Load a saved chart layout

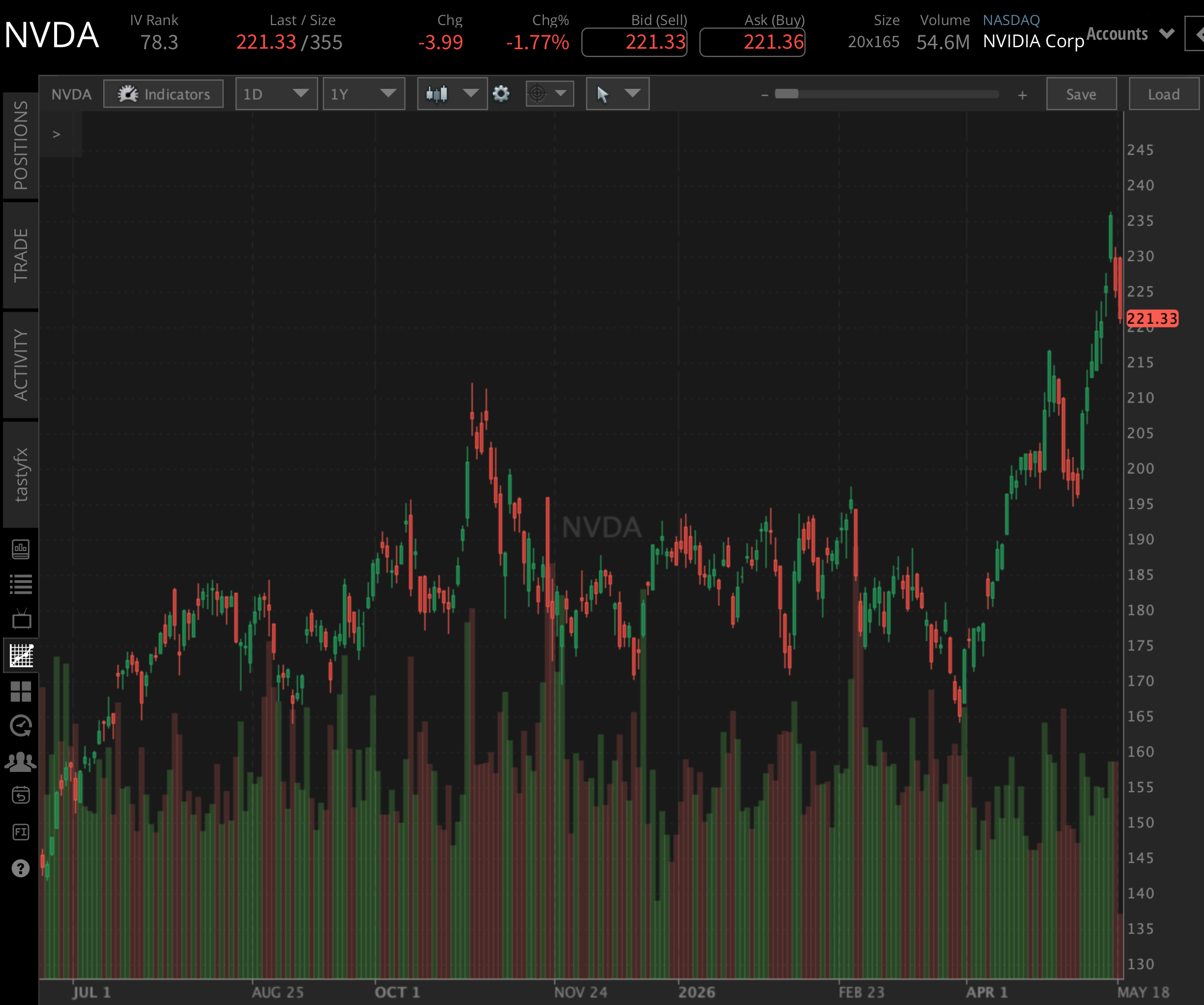(1164, 94)
